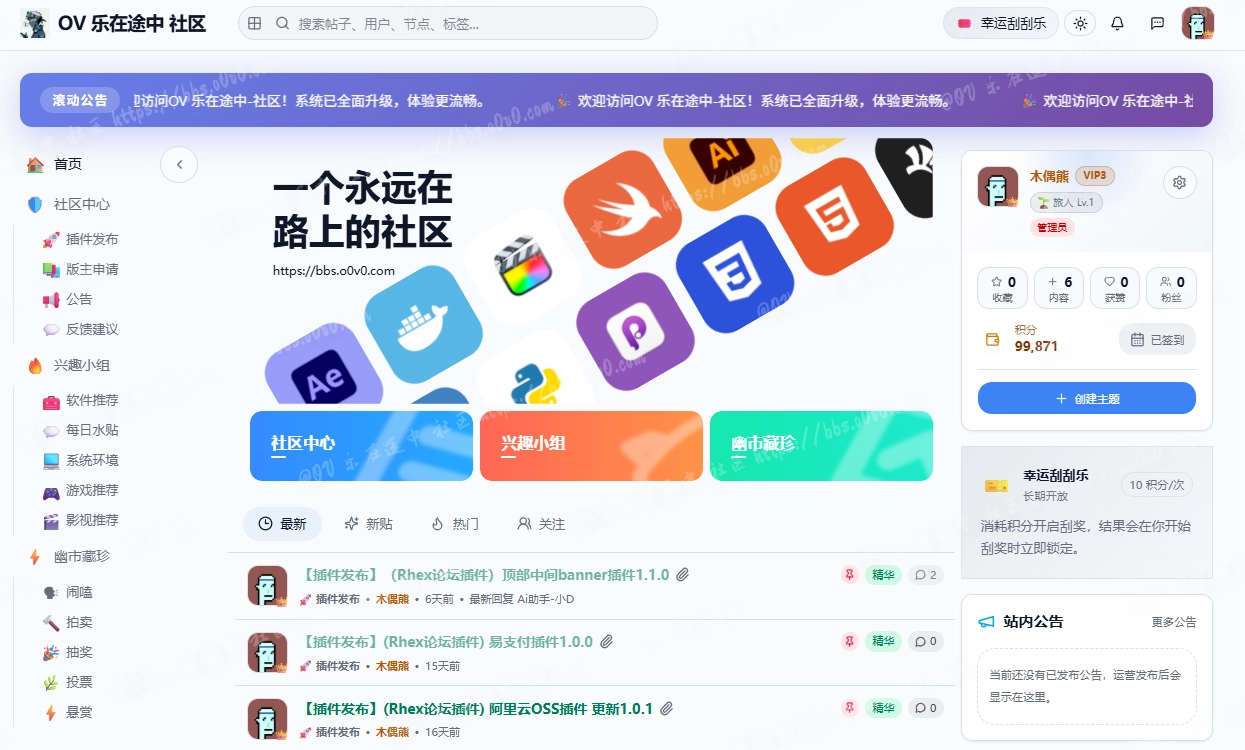Screen dimensions: 1245x750
Task: Open the https://bbs.o0v0.com link on banner
Action: (334, 271)
